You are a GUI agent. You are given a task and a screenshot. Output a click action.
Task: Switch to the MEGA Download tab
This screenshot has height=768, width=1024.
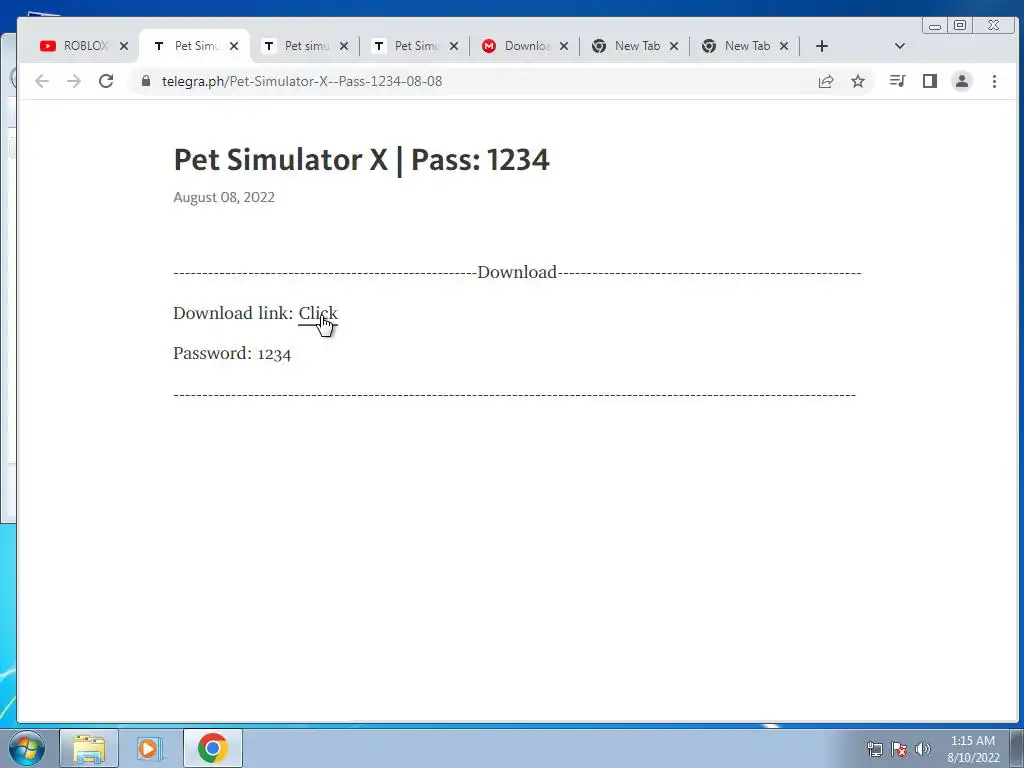[x=518, y=46]
